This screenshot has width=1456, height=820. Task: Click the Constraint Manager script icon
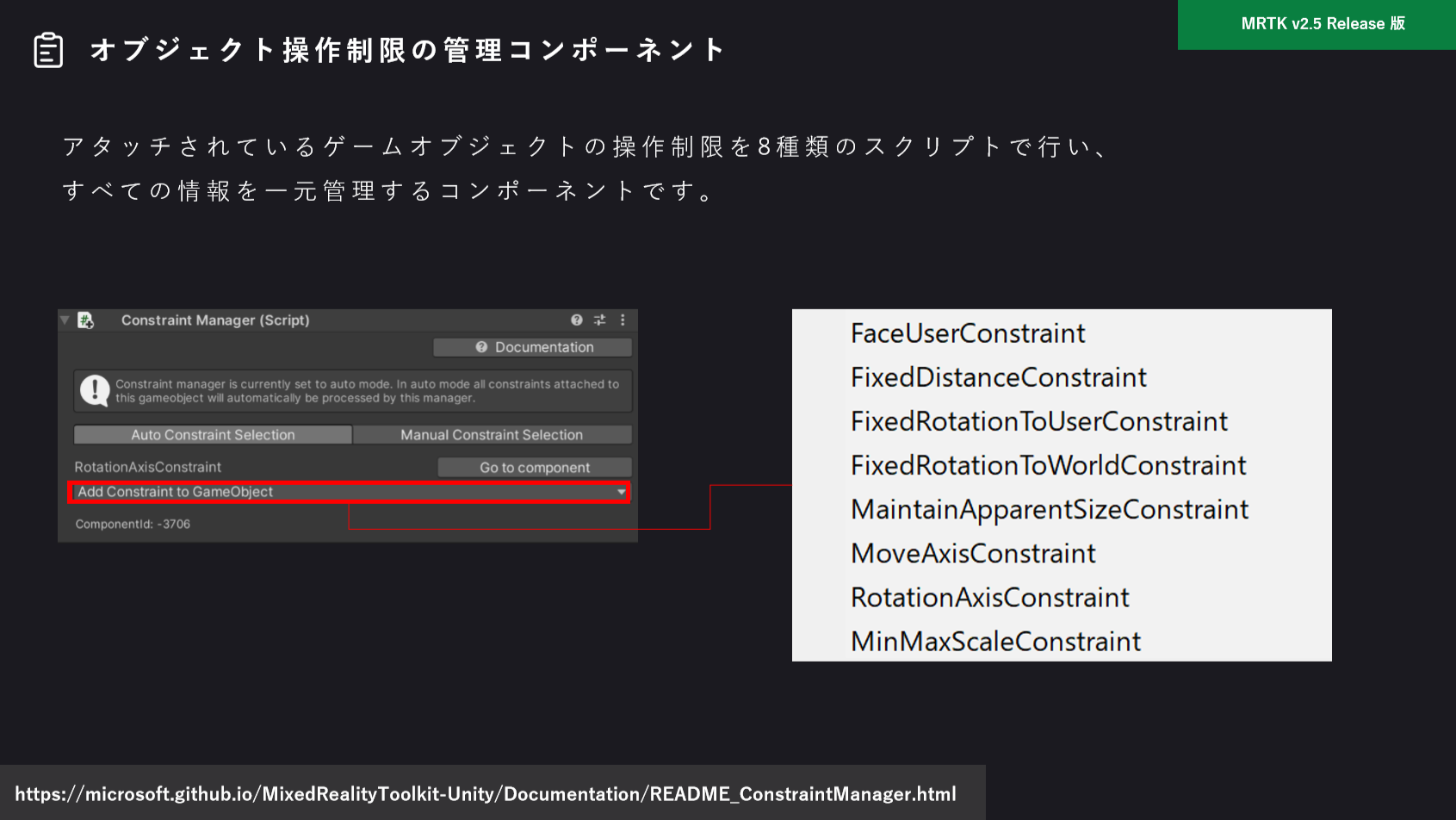[x=85, y=320]
